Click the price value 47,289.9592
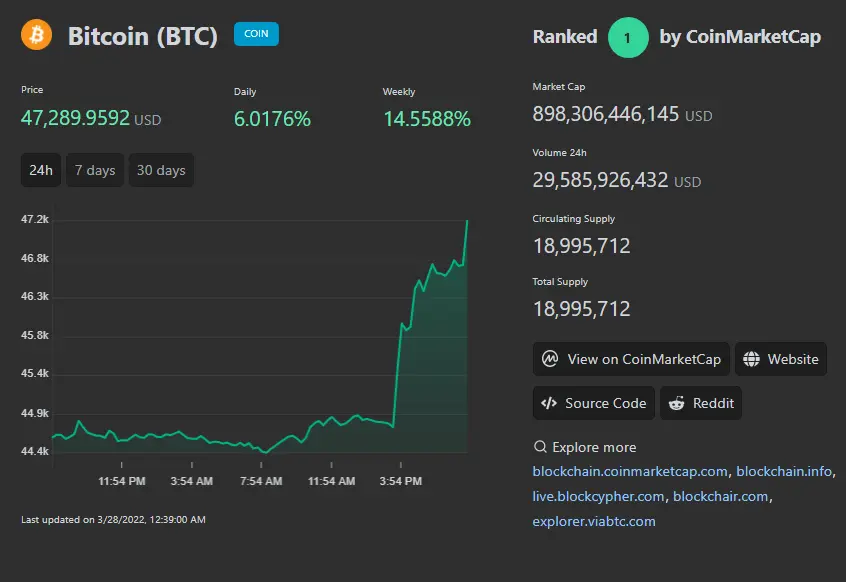Viewport: 846px width, 582px height. point(76,118)
